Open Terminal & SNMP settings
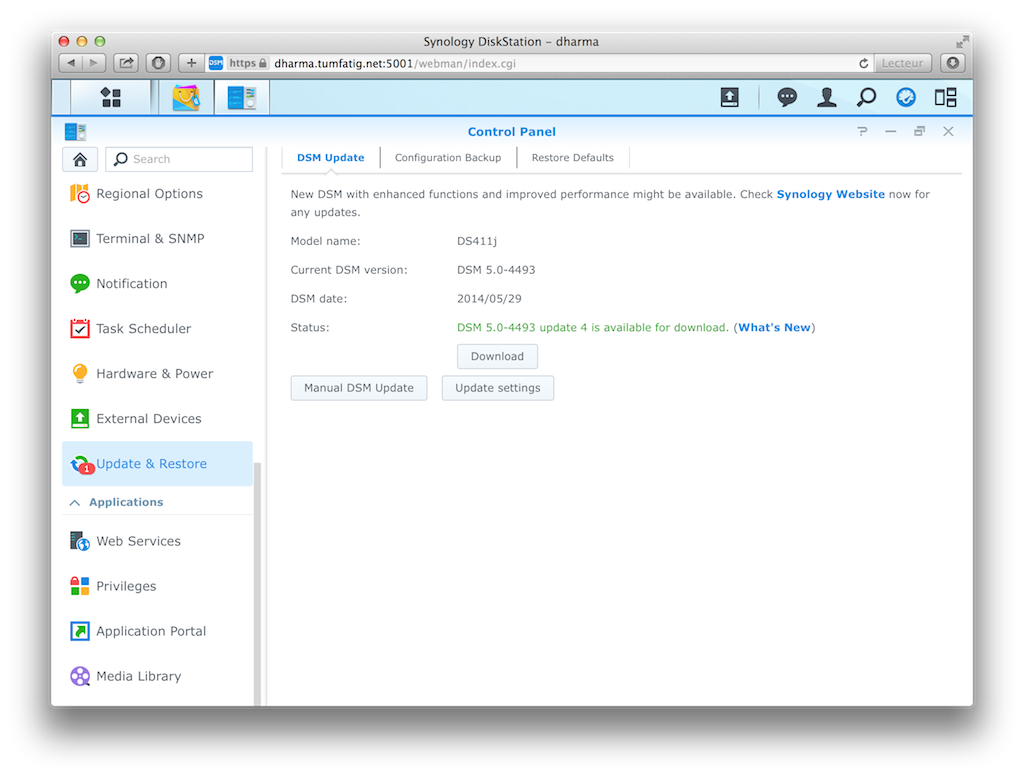 pos(157,239)
